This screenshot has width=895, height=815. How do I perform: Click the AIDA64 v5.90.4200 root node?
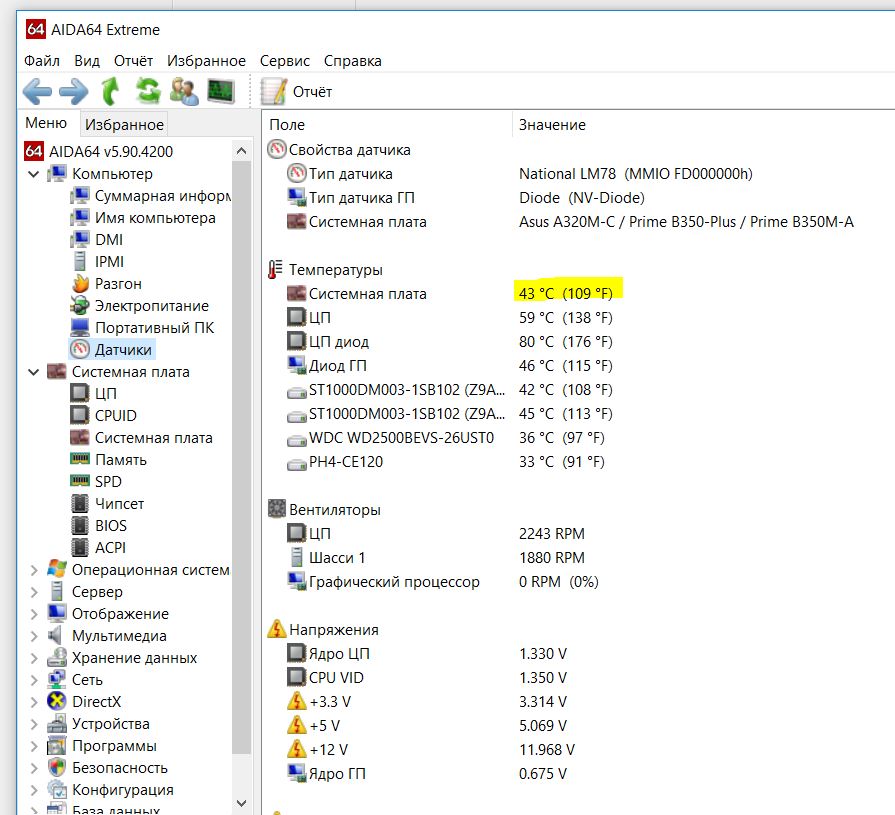tap(98, 151)
